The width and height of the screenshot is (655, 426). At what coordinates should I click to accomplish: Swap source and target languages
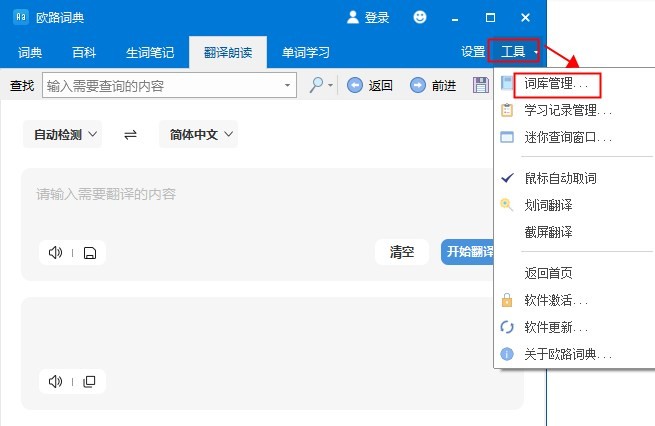tap(130, 134)
